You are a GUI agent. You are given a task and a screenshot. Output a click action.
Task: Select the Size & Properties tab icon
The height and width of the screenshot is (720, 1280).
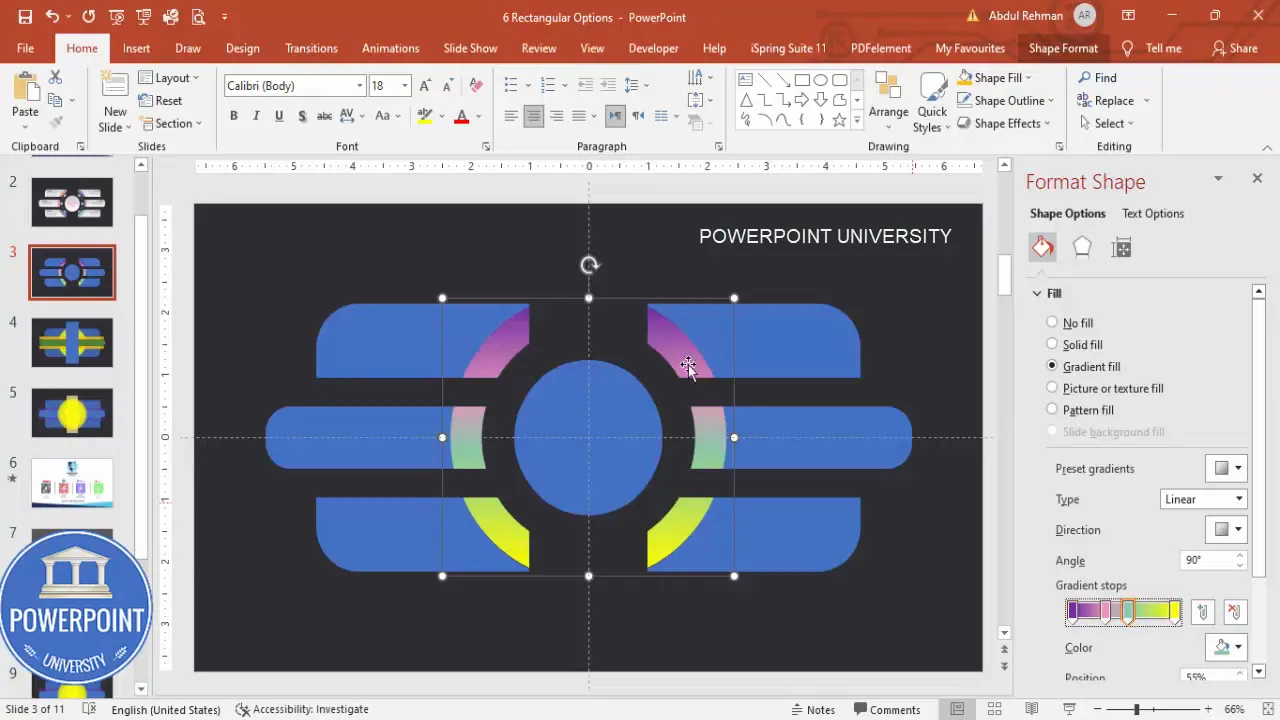click(1121, 248)
